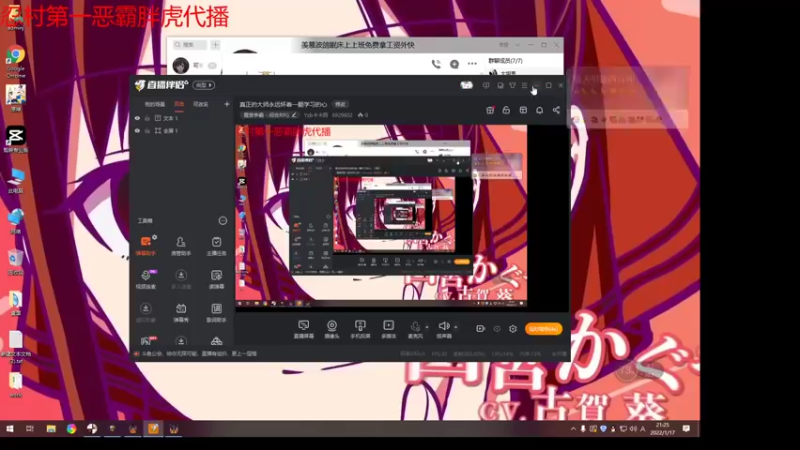Click the announcement text in the status bar

(199, 354)
